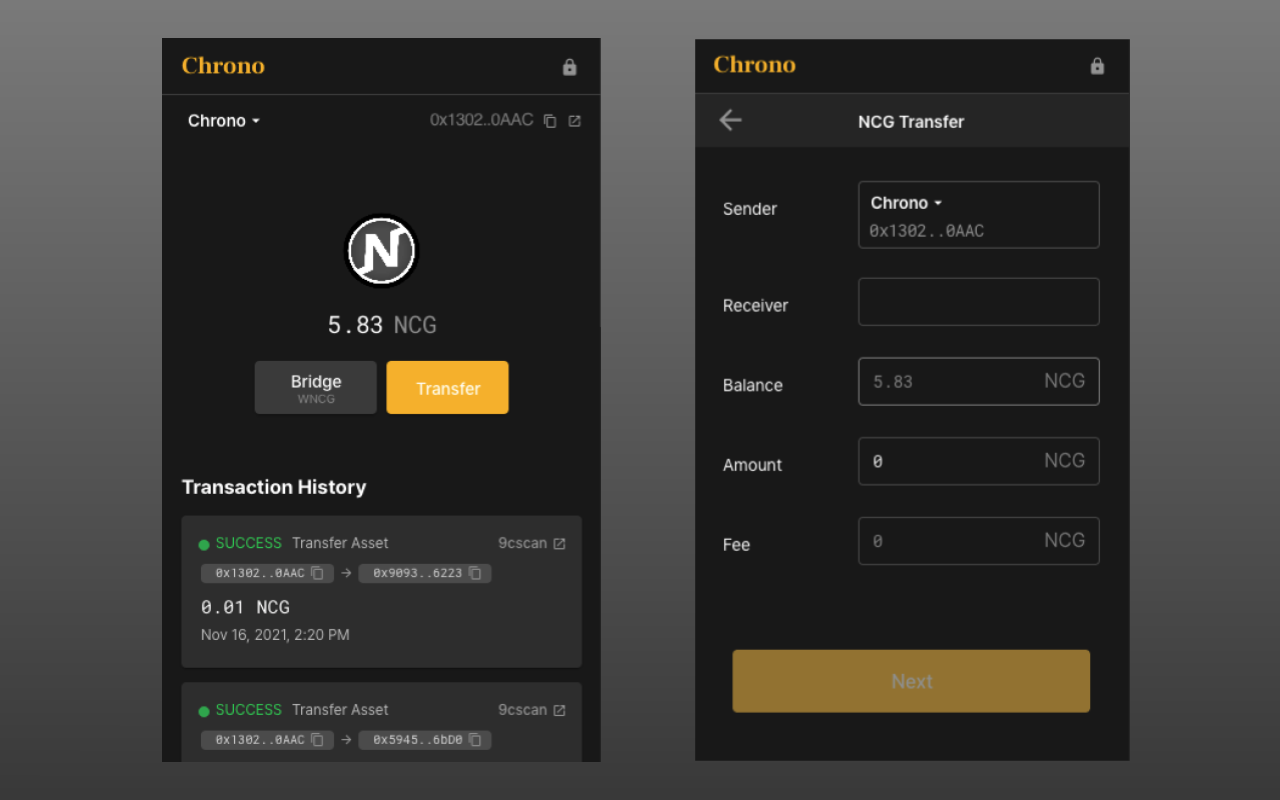
Task: Click the NCG coin logo
Action: 381,251
